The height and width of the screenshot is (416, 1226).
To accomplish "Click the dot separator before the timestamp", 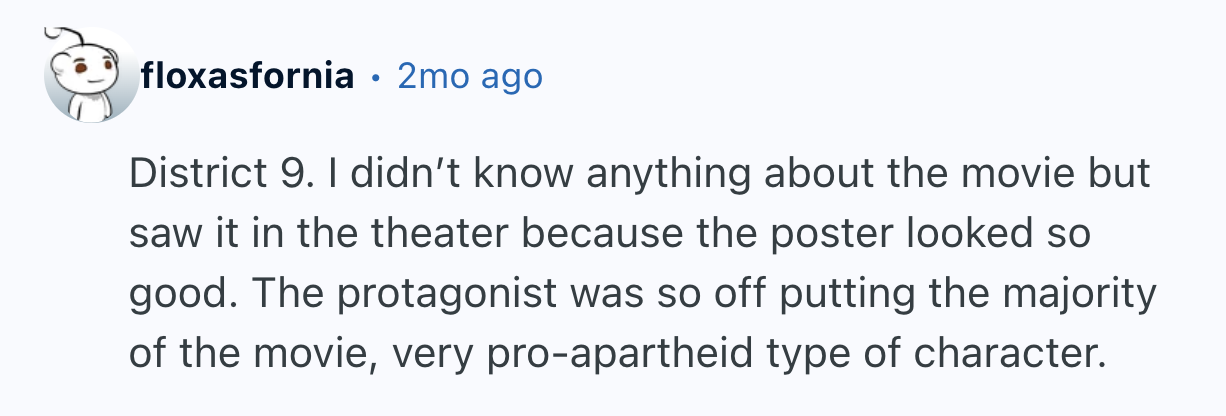I will 376,76.
